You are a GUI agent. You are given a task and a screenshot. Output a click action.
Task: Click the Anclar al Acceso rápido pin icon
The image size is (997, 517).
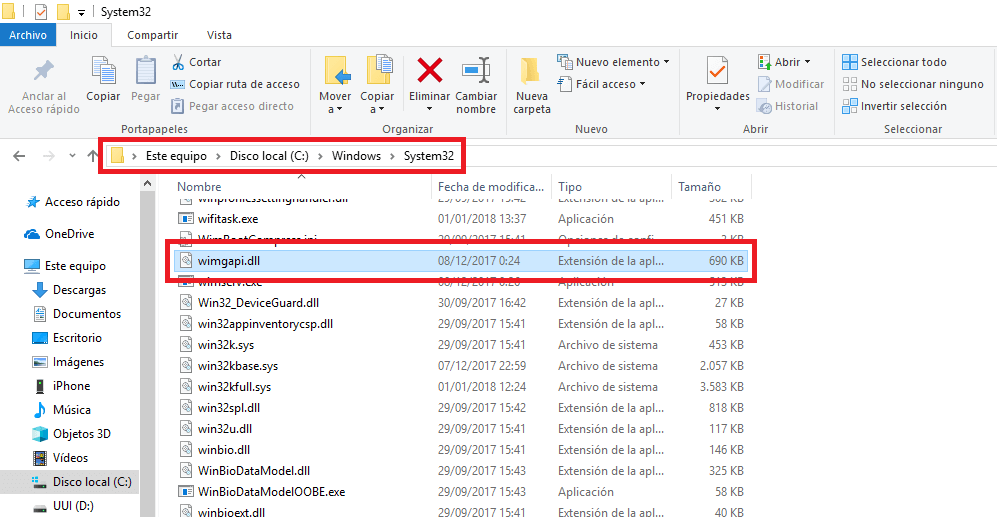coord(43,71)
